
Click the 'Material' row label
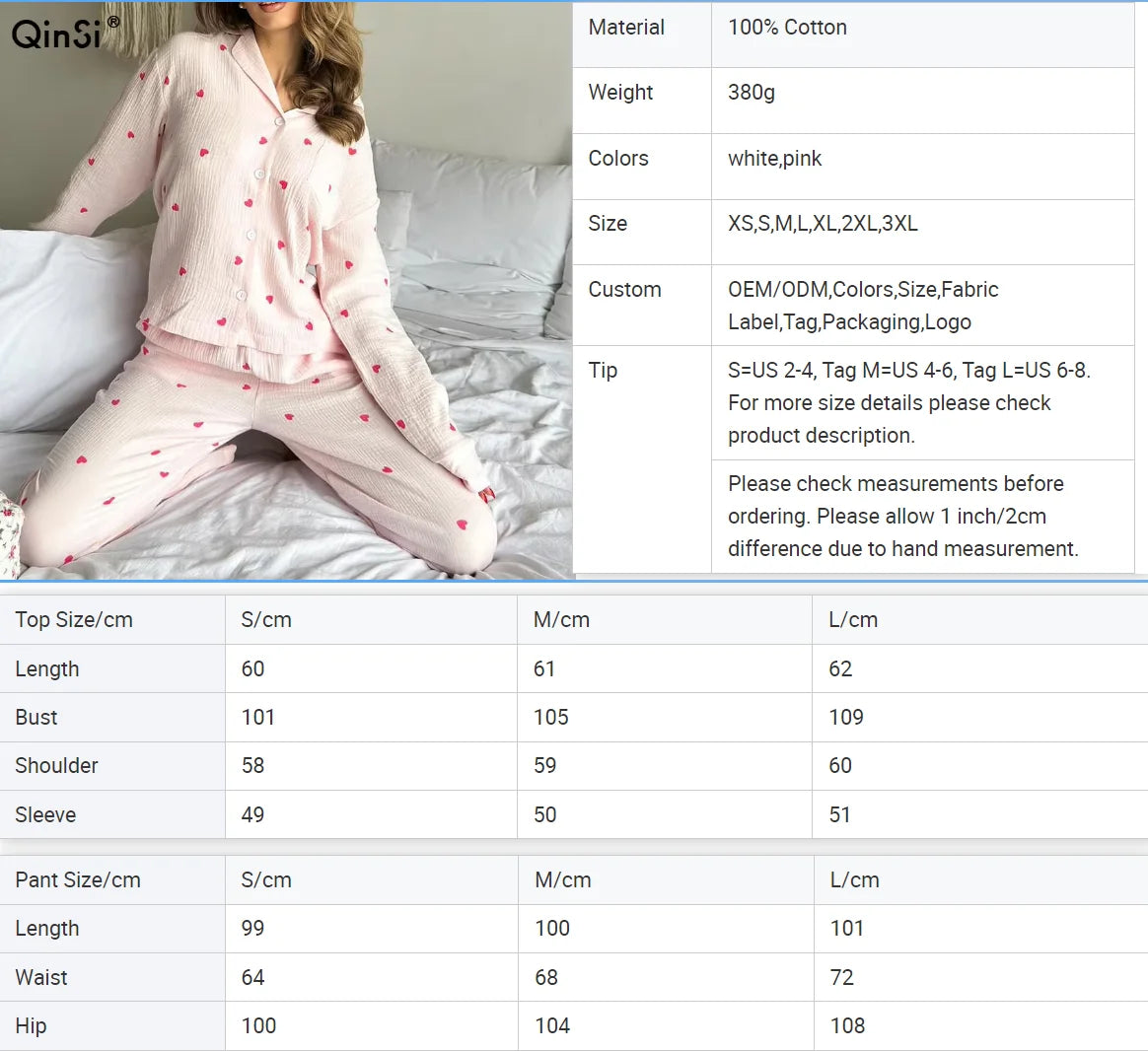tap(626, 28)
